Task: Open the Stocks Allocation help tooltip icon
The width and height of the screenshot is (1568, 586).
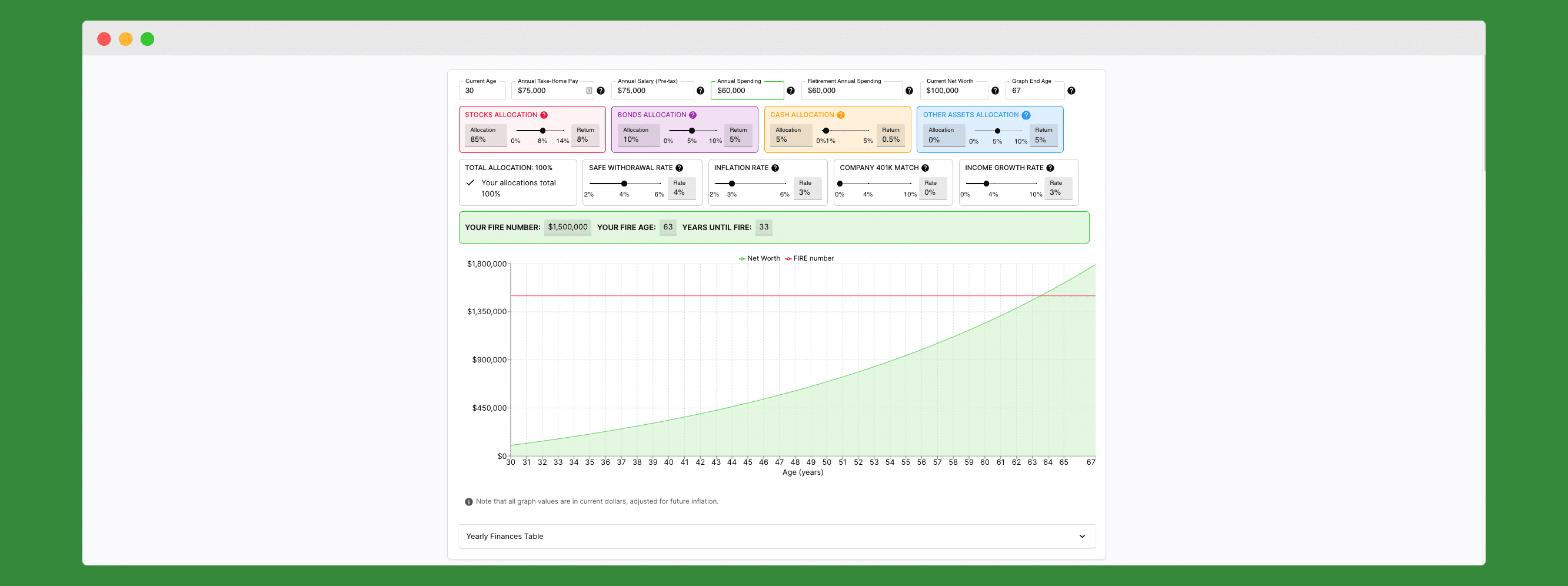Action: click(544, 115)
